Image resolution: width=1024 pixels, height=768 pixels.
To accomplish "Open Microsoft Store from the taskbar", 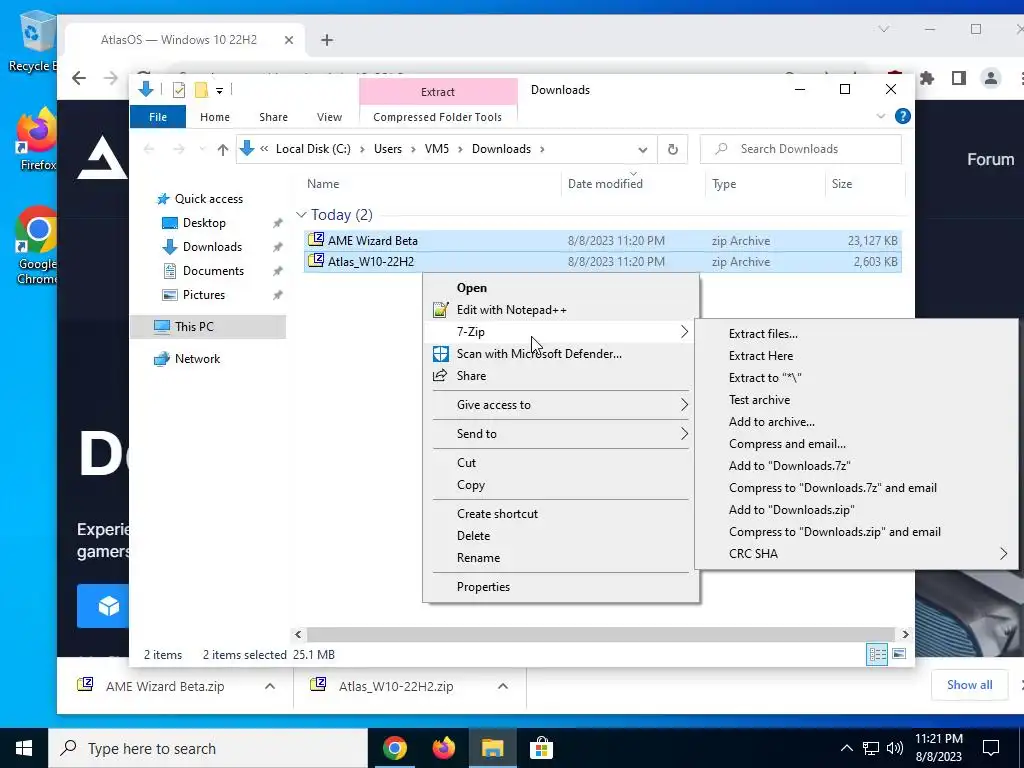I will 541,748.
